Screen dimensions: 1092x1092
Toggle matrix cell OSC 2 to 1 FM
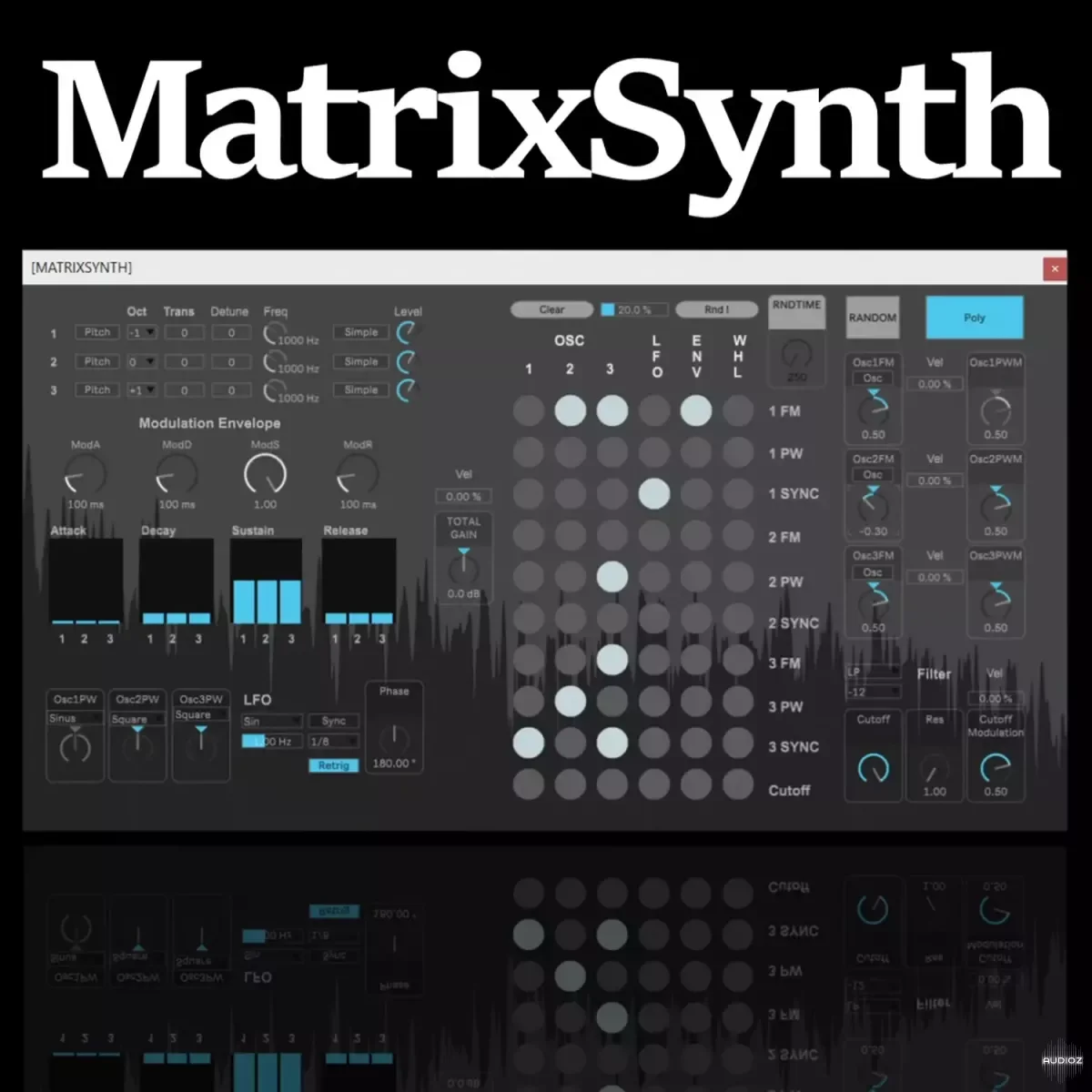click(570, 411)
